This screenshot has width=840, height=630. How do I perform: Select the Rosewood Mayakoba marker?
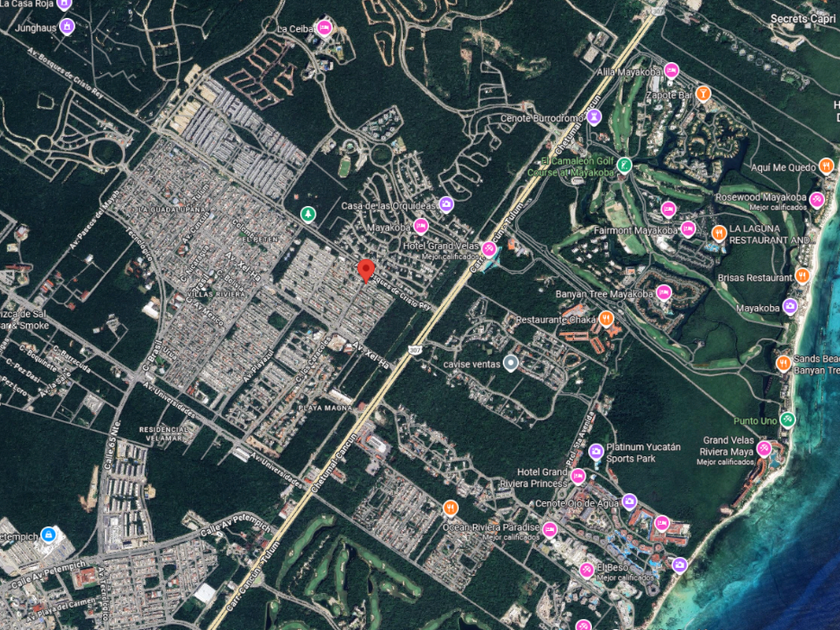816,200
